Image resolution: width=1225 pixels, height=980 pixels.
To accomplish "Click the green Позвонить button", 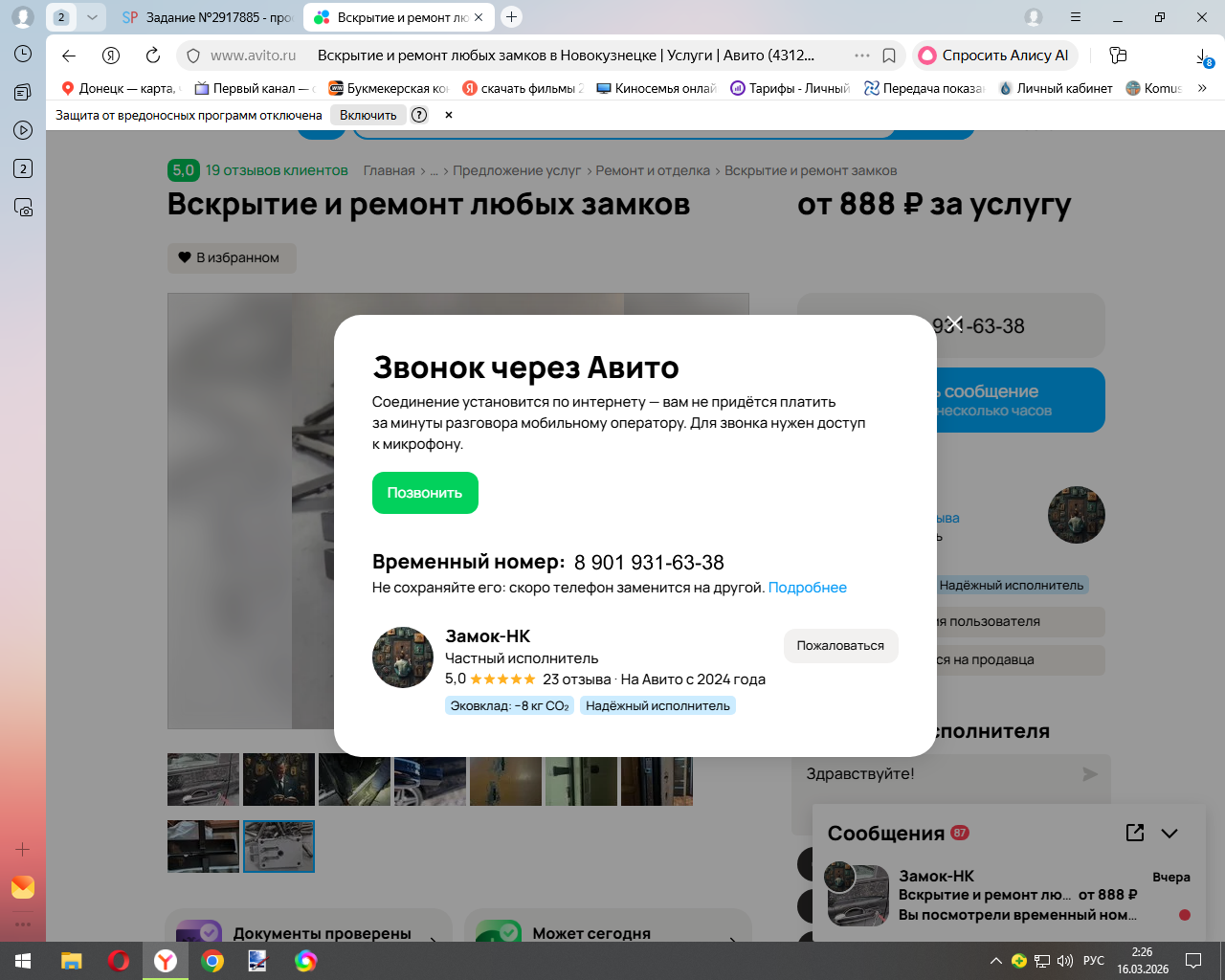I will click(425, 493).
